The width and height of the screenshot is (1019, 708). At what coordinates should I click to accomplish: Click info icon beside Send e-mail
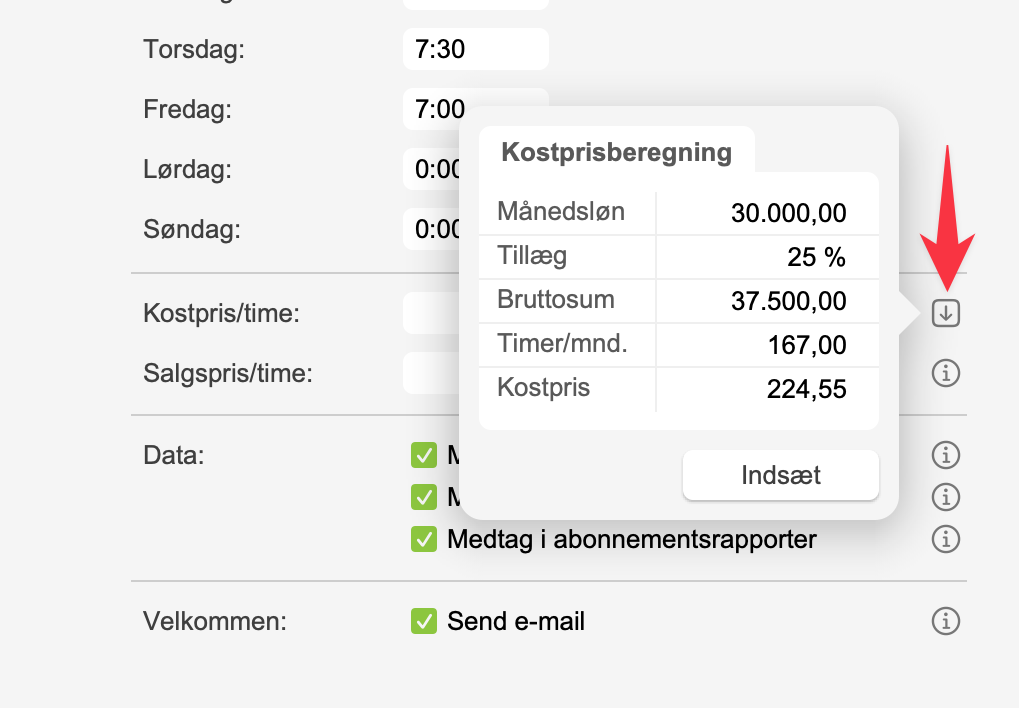(x=945, y=621)
